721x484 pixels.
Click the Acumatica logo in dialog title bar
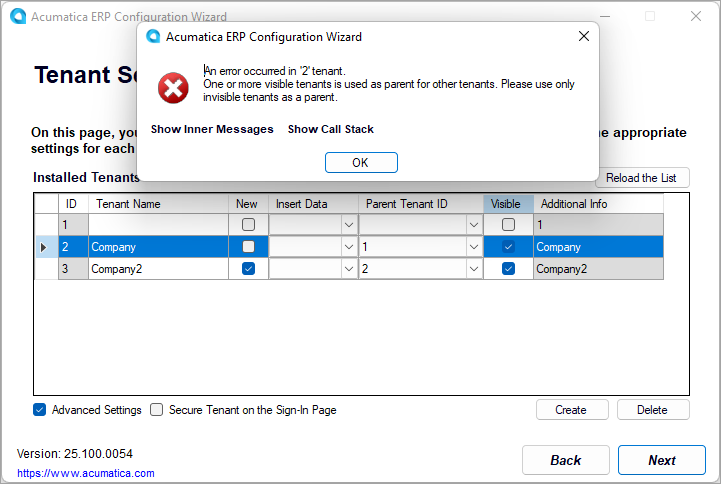click(153, 37)
